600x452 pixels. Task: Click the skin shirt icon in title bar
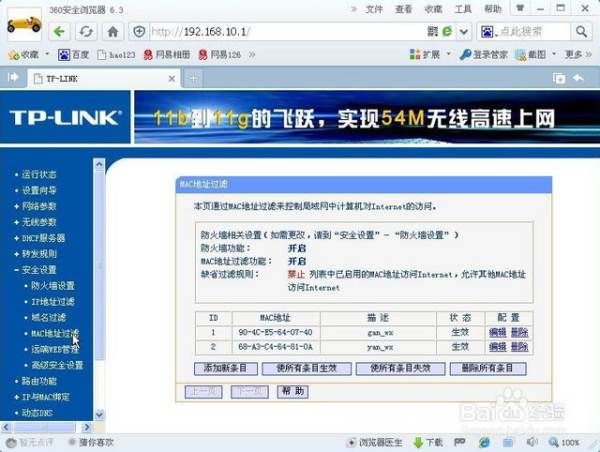coord(520,8)
